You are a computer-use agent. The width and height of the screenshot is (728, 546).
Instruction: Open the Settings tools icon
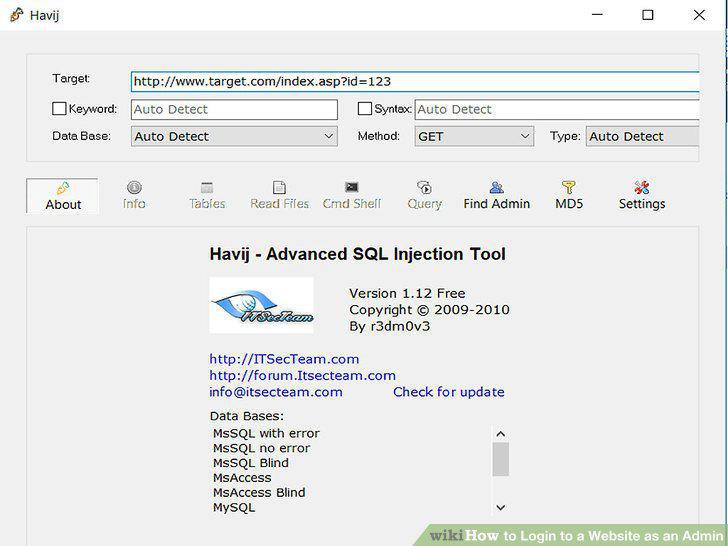(642, 188)
